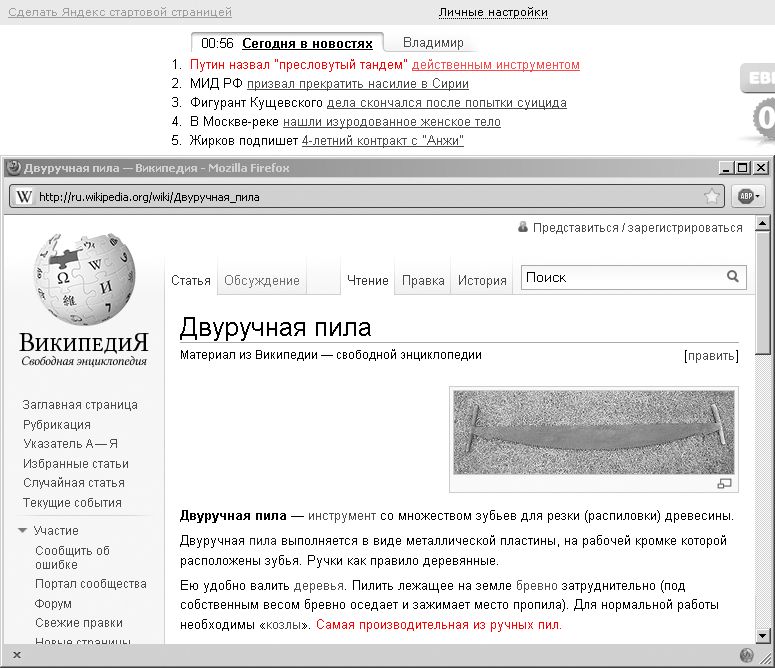Open the Случайная статья sidebar link
The width and height of the screenshot is (775, 668).
74,483
